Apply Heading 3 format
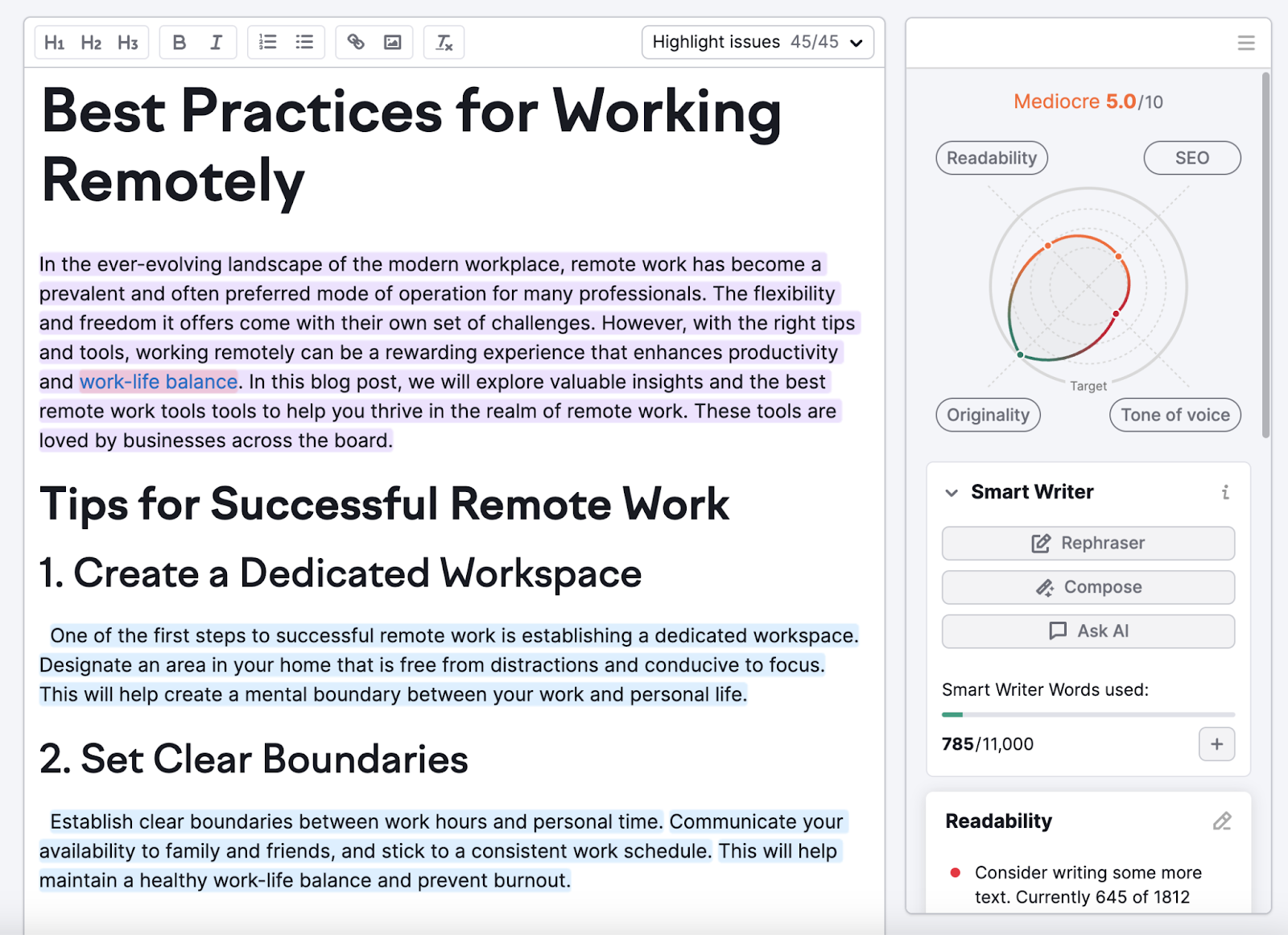This screenshot has height=935, width=1288. coord(128,43)
